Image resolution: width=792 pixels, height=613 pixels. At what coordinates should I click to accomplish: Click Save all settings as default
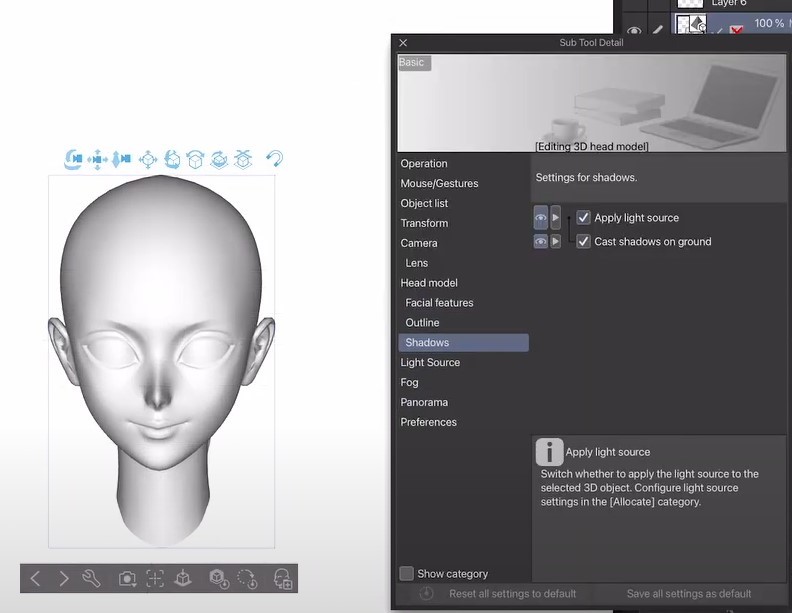click(x=688, y=594)
